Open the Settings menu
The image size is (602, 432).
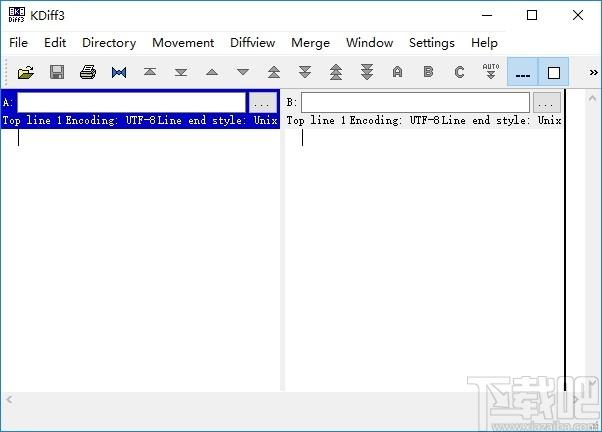click(x=432, y=43)
